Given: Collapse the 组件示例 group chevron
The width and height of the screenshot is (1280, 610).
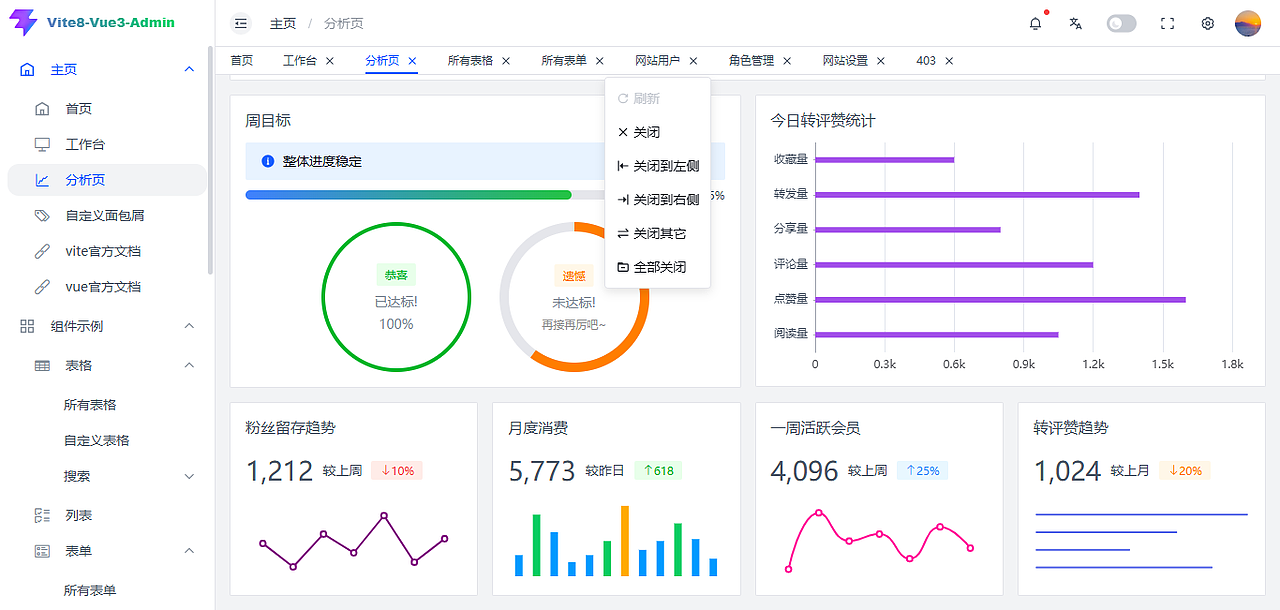Looking at the screenshot, I should [x=189, y=326].
